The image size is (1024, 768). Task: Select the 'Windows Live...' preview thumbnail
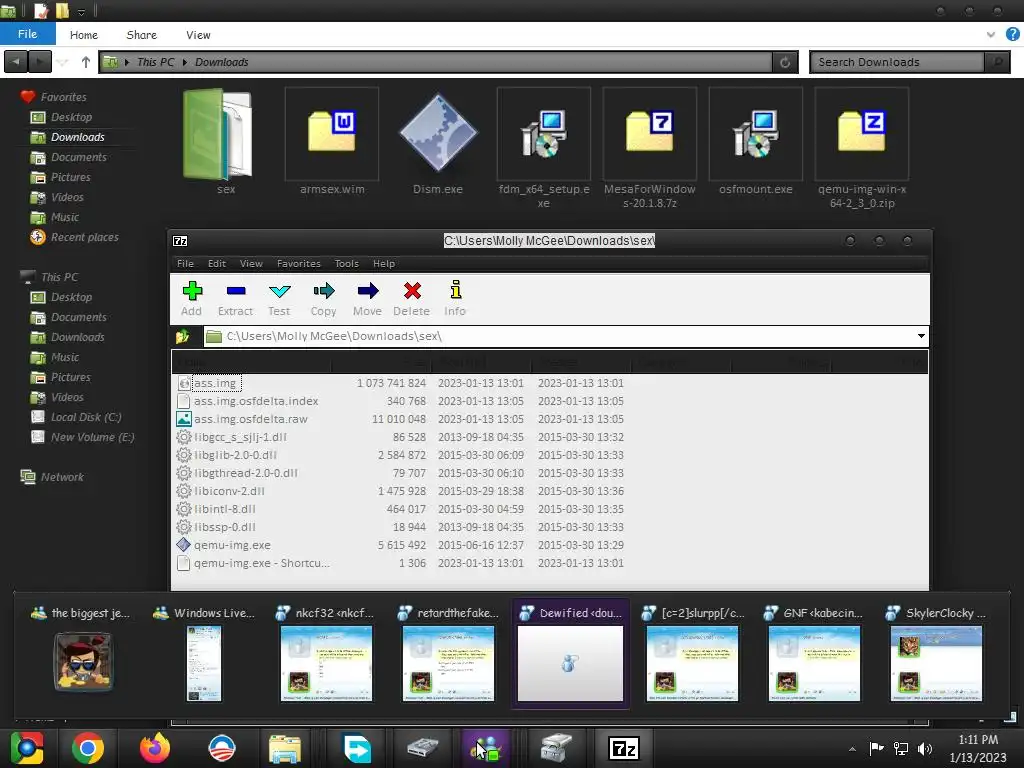coord(204,653)
